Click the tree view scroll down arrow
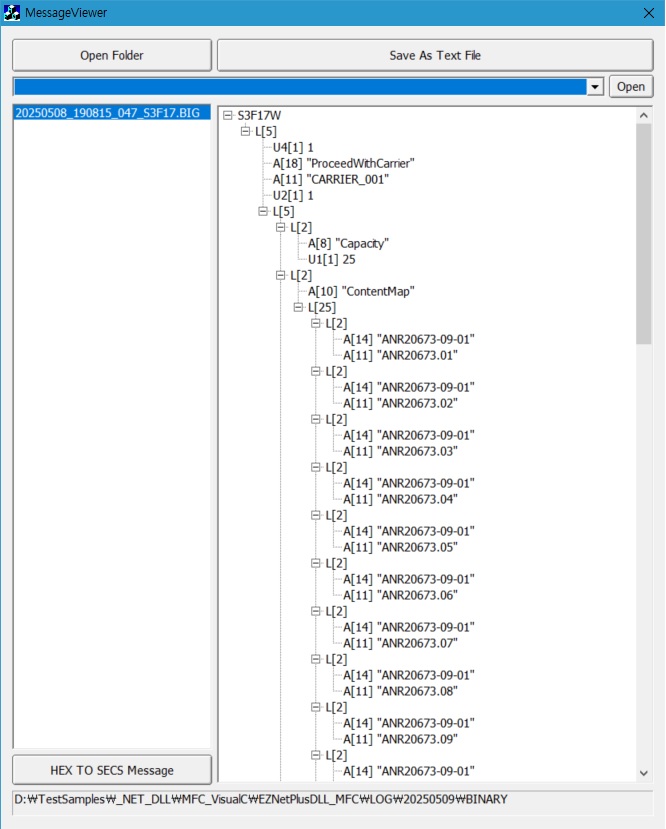Image resolution: width=666 pixels, height=829 pixels. pyautogui.click(x=643, y=773)
